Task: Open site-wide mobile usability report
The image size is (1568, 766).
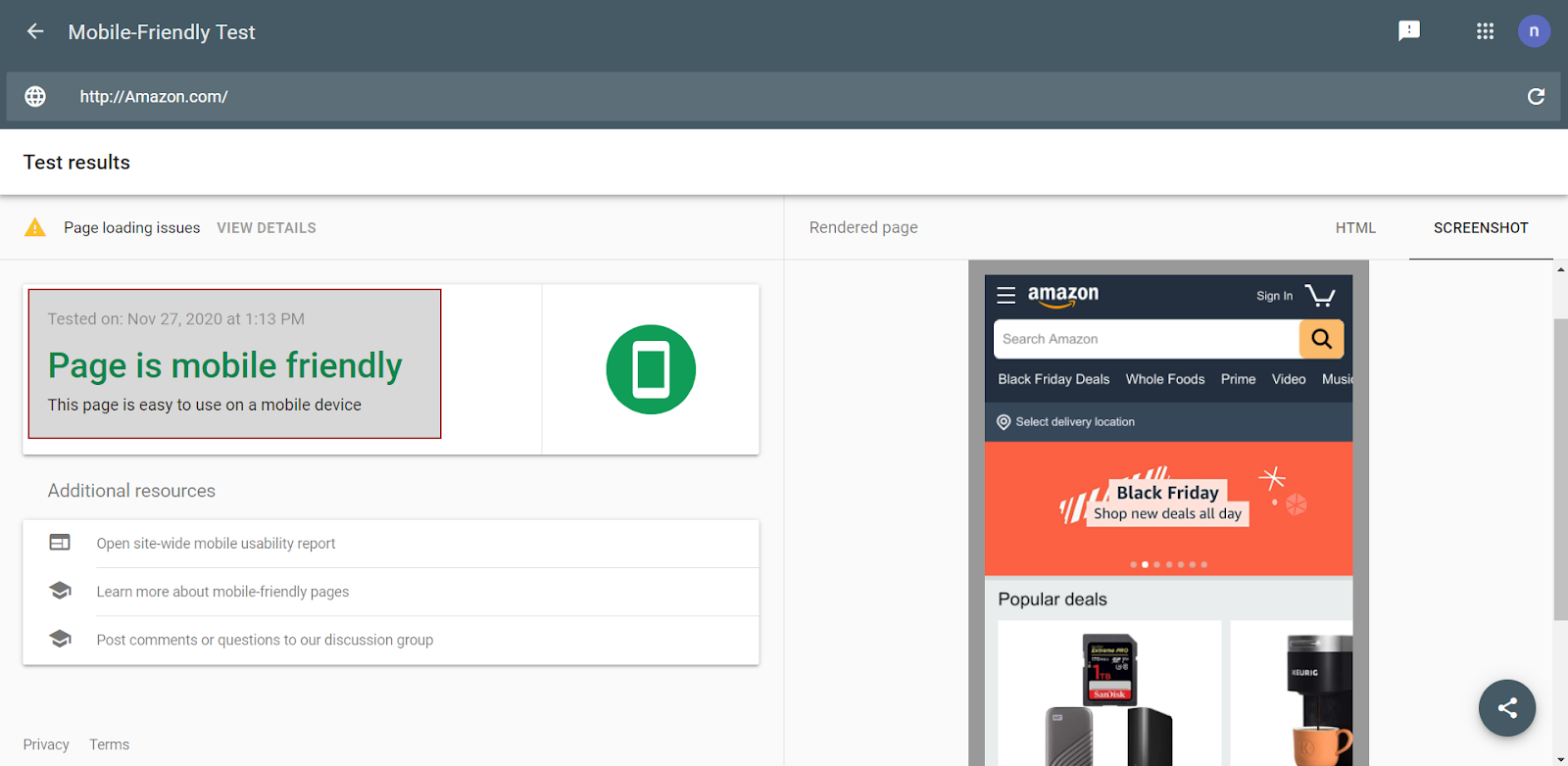Action: click(216, 543)
